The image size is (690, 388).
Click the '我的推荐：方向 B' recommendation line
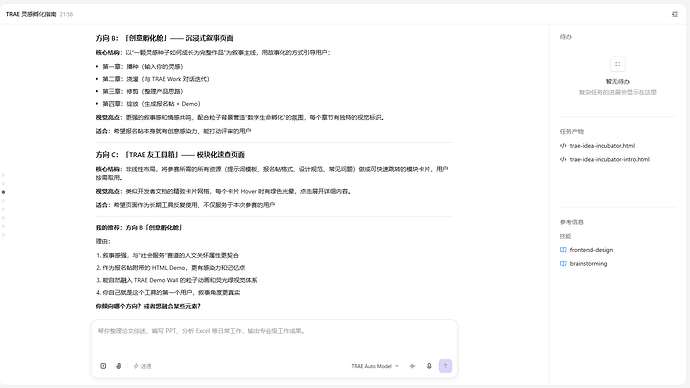(139, 227)
